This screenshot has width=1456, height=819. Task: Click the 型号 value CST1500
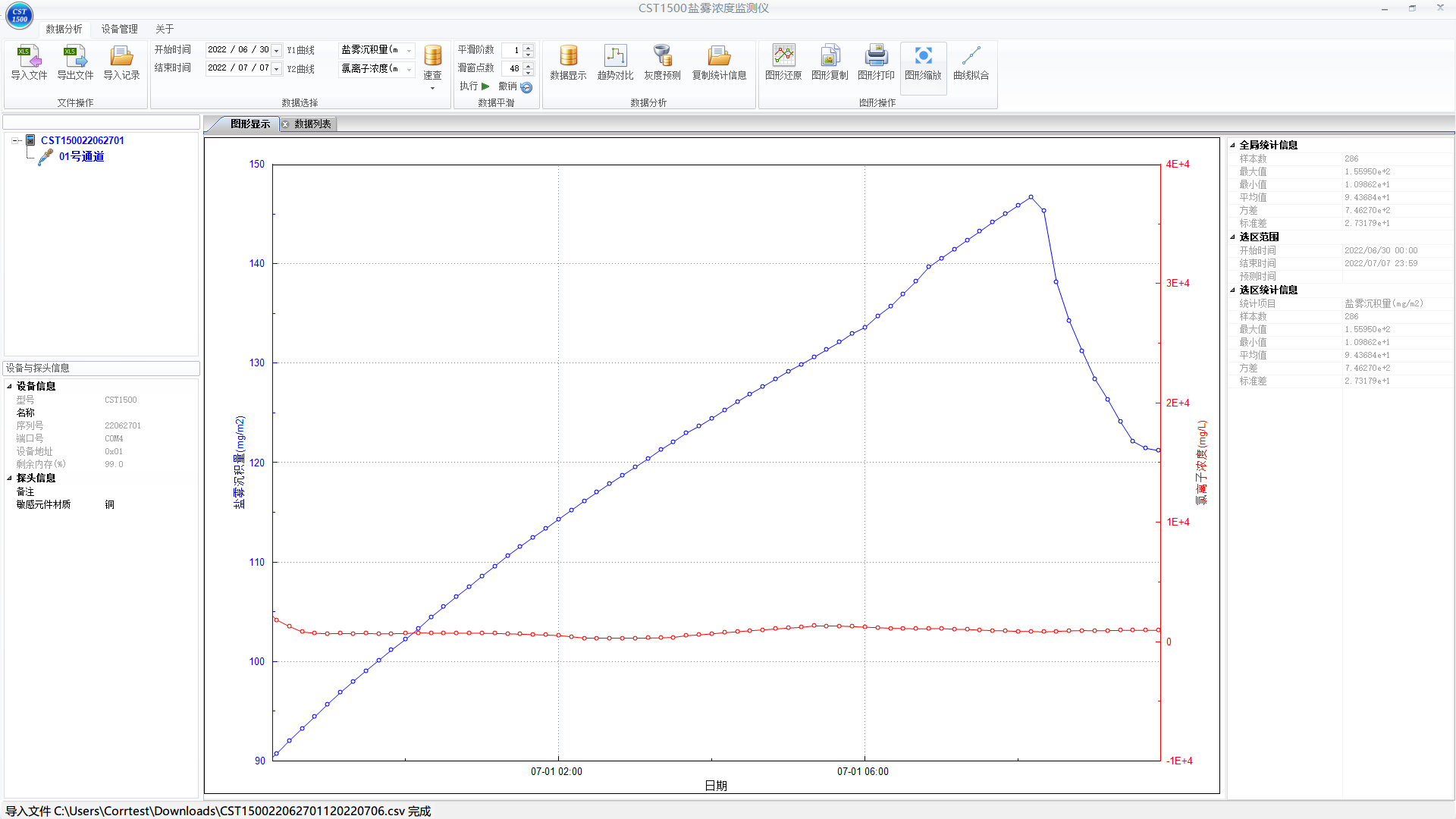tap(121, 400)
